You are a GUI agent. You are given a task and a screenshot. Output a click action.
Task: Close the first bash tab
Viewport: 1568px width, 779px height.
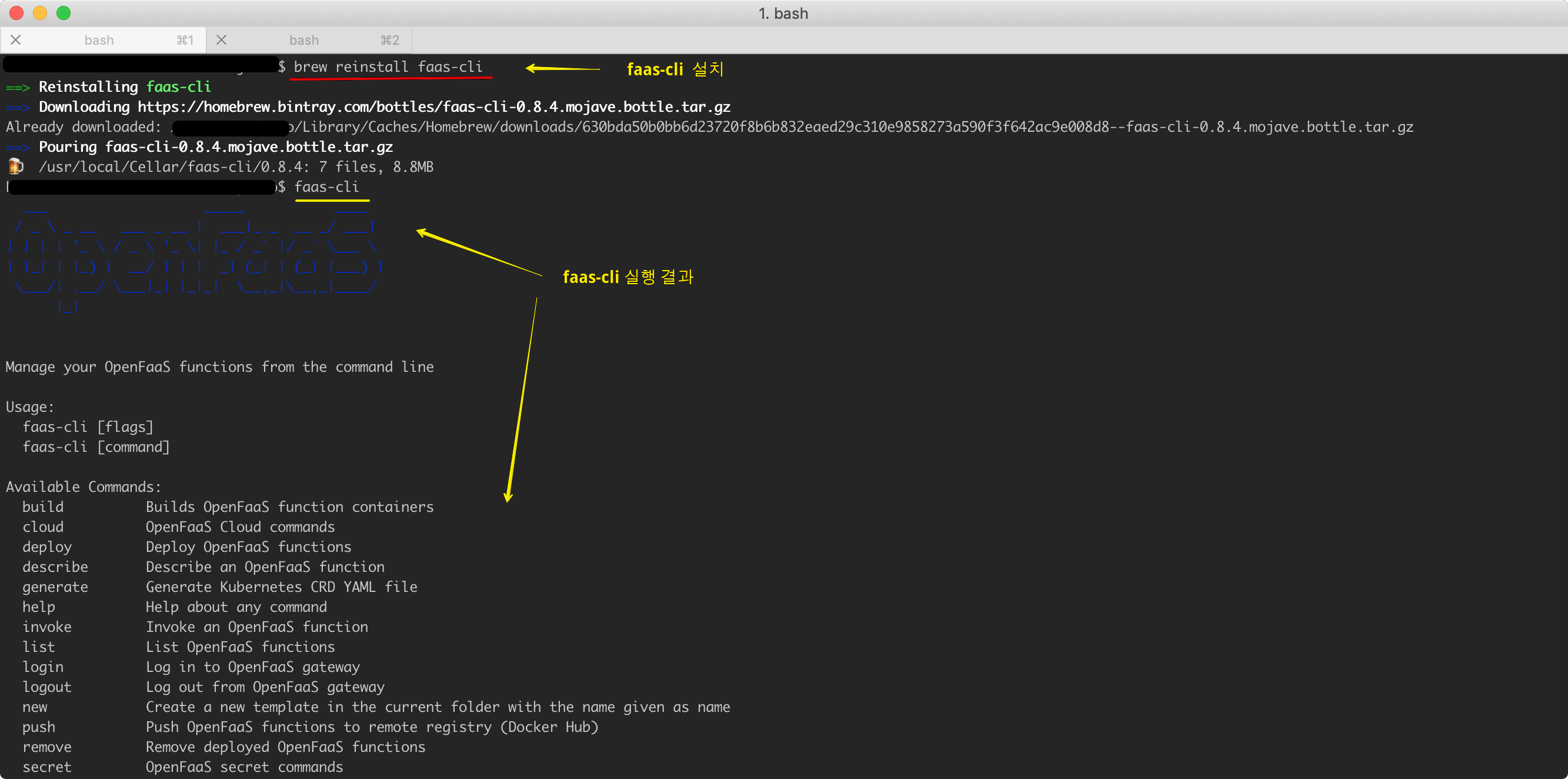[x=16, y=39]
